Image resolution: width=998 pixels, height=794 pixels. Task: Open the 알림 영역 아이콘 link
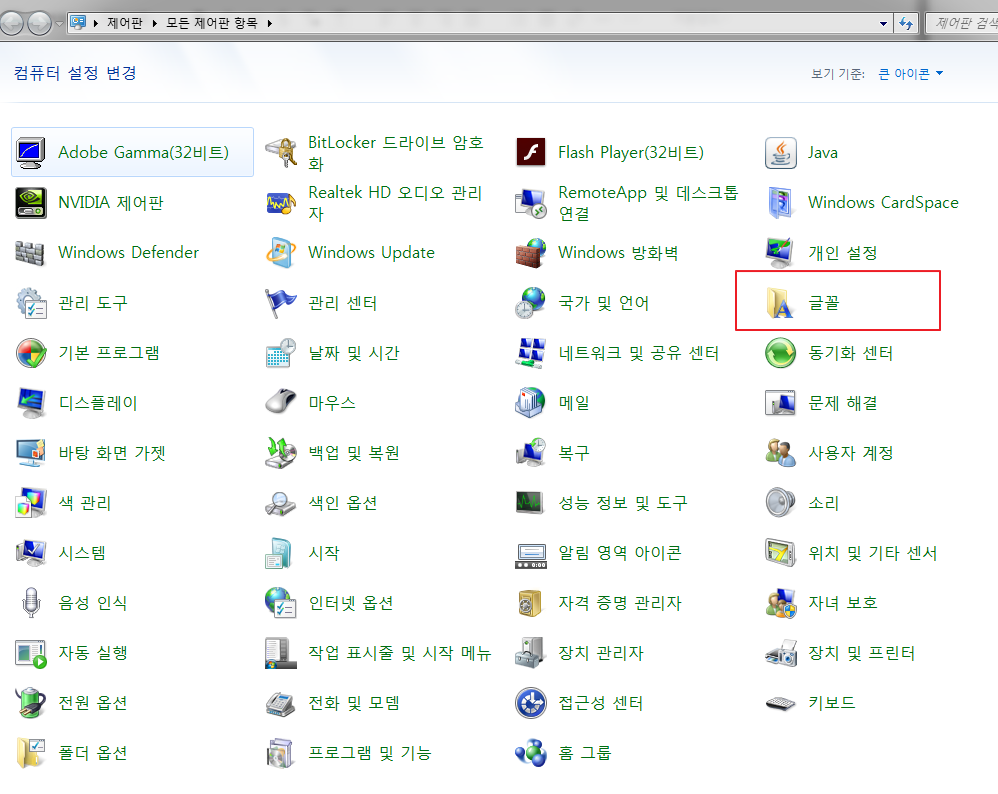[620, 553]
